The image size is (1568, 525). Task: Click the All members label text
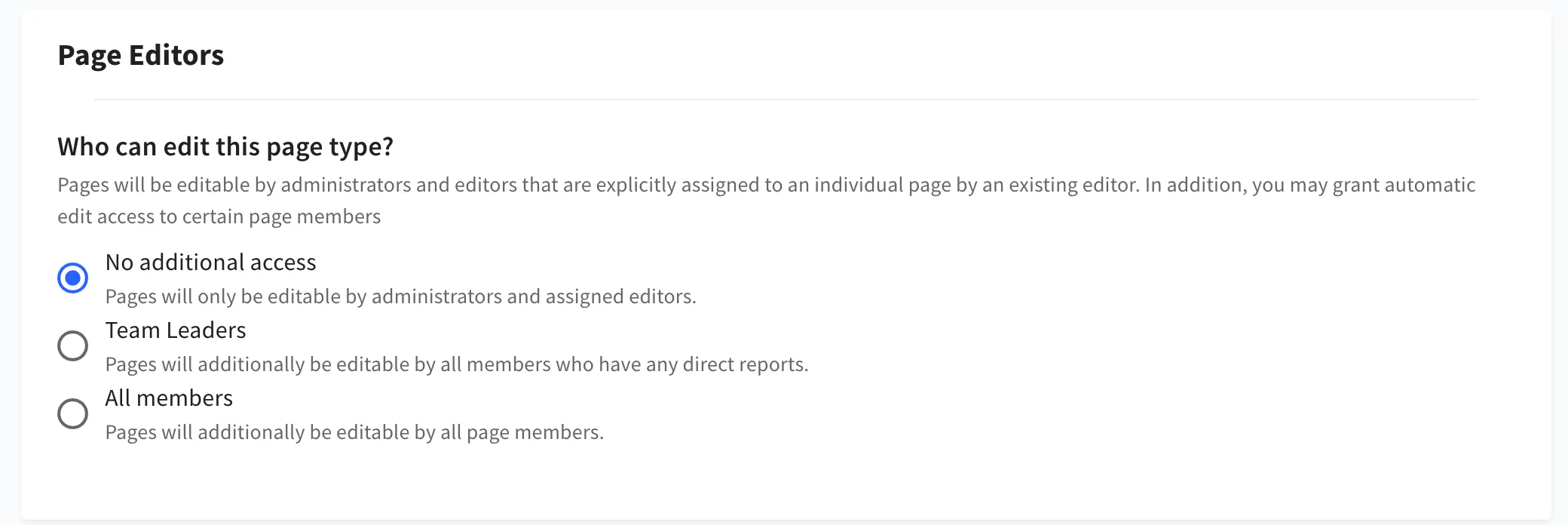pyautogui.click(x=169, y=398)
